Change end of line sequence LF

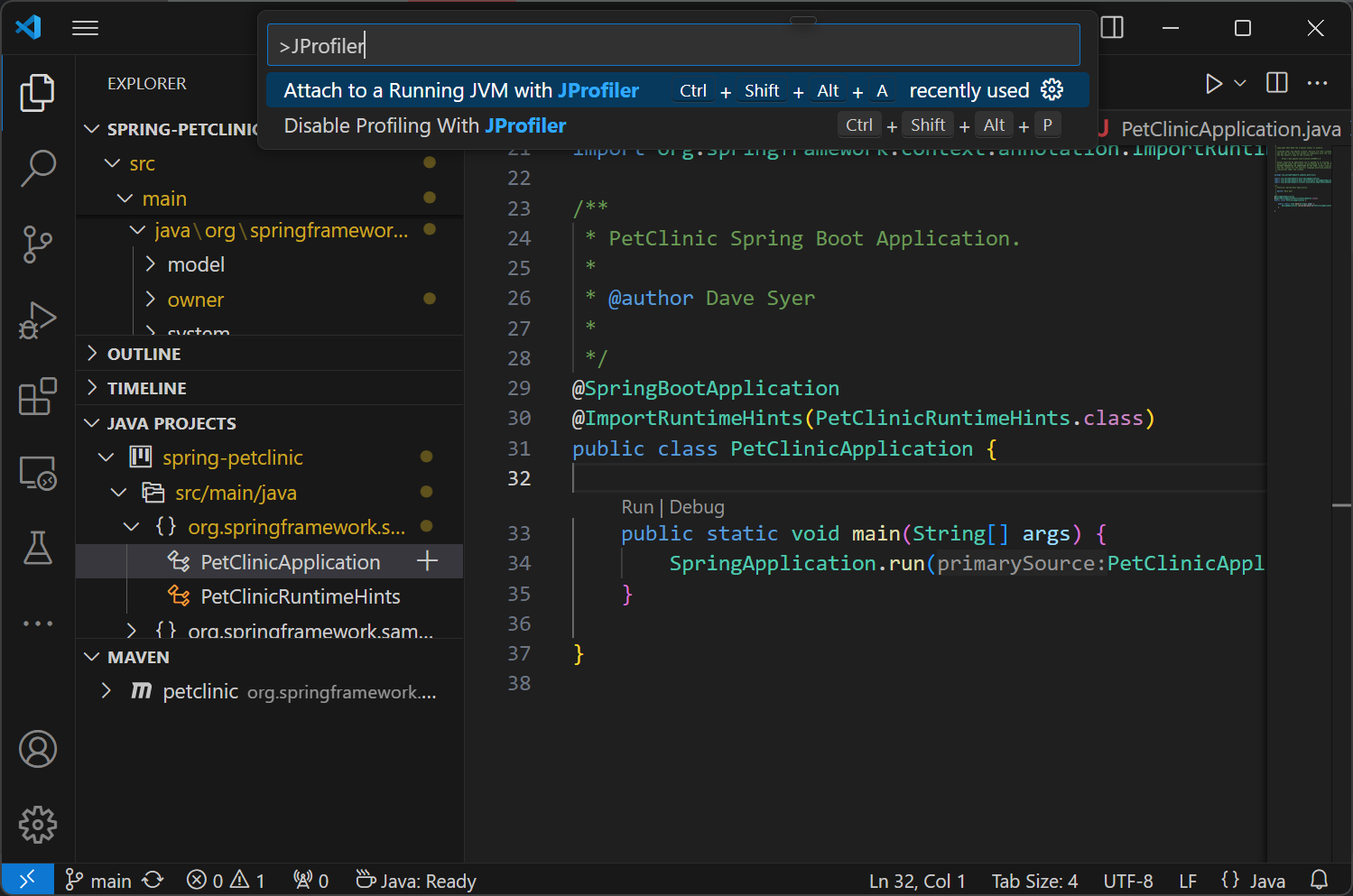coord(1188,881)
